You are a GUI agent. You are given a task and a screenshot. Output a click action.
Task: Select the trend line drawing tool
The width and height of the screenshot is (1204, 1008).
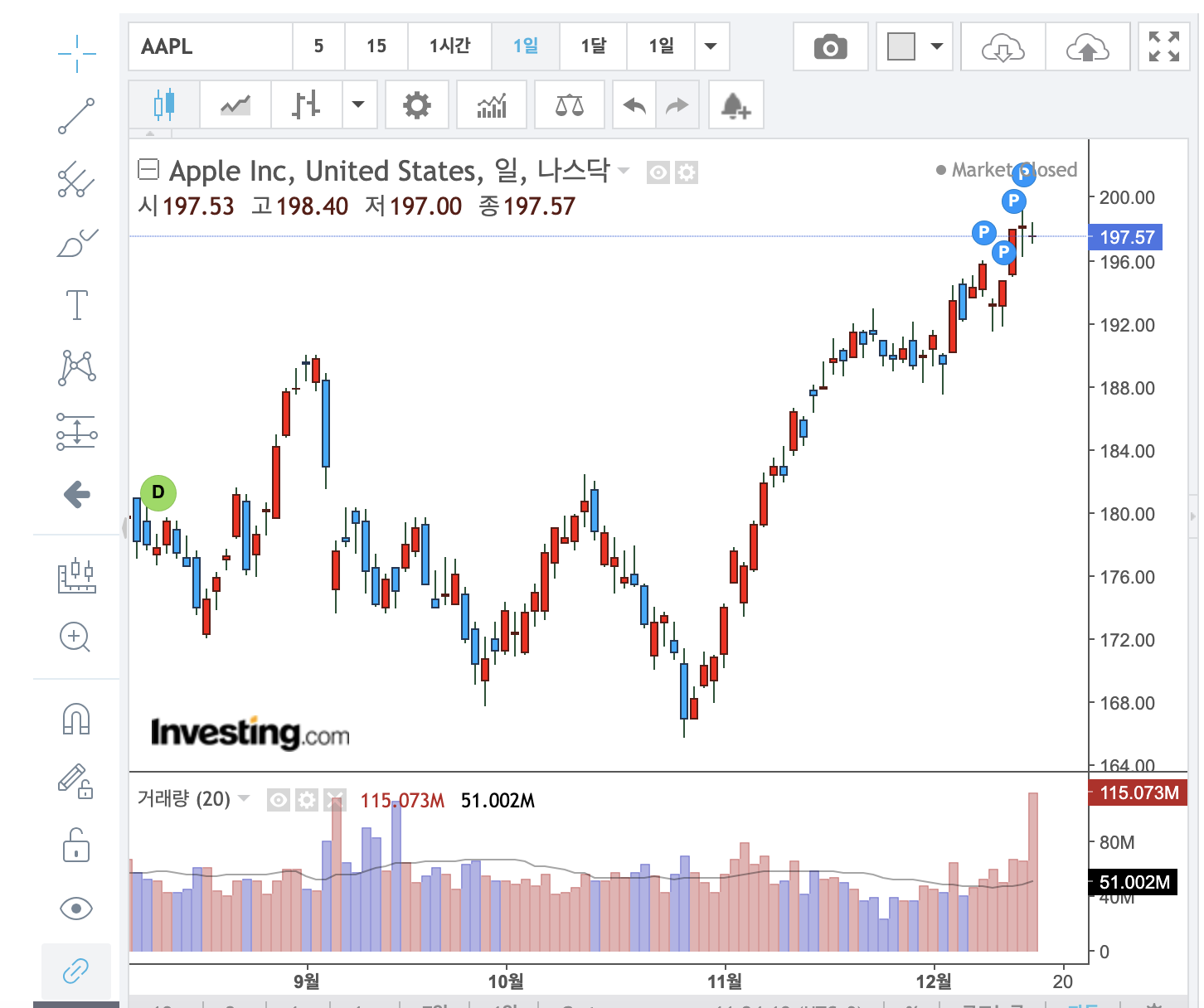pyautogui.click(x=76, y=116)
